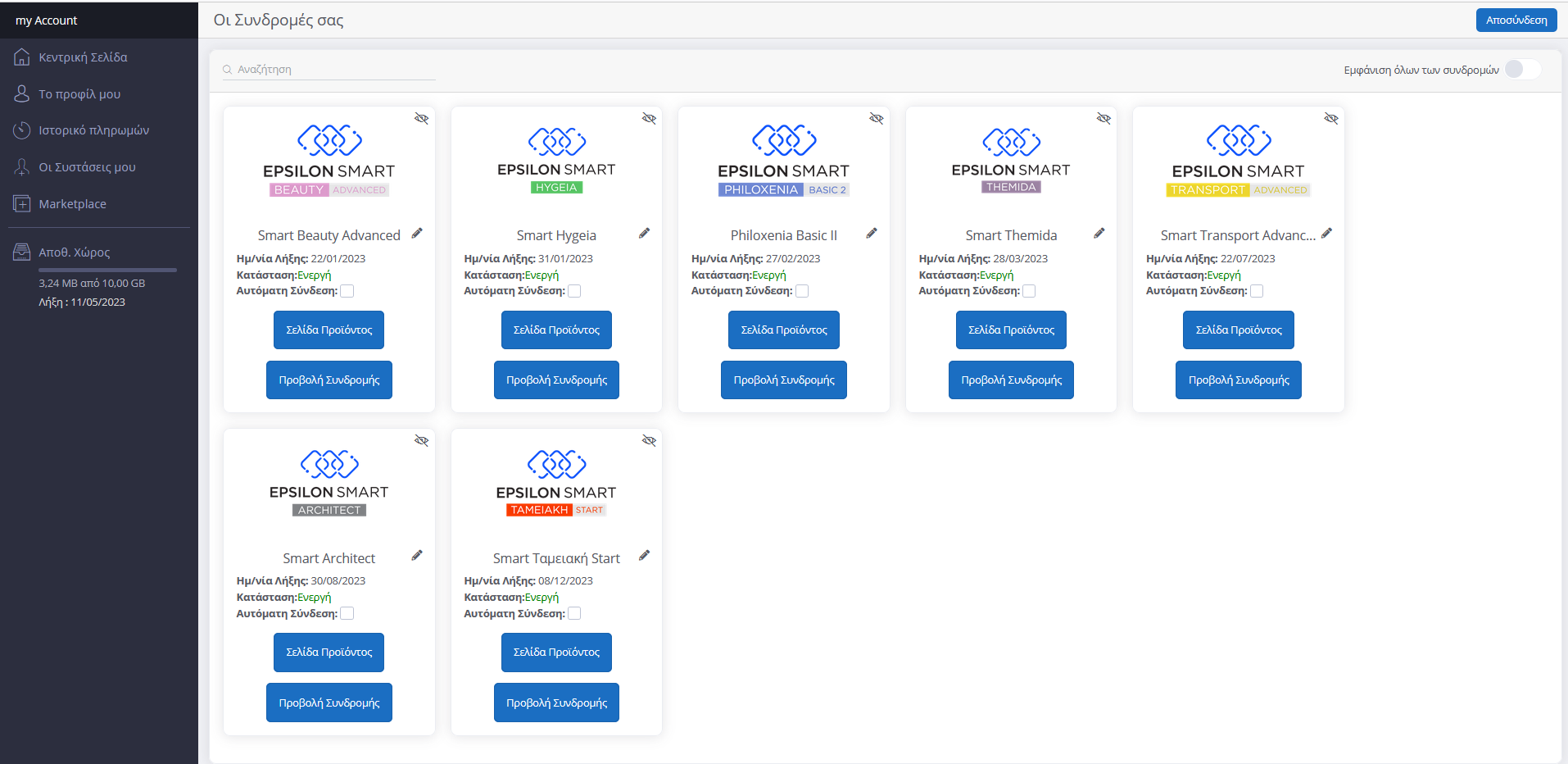Click the storage usage progress bar

pyautogui.click(x=107, y=270)
